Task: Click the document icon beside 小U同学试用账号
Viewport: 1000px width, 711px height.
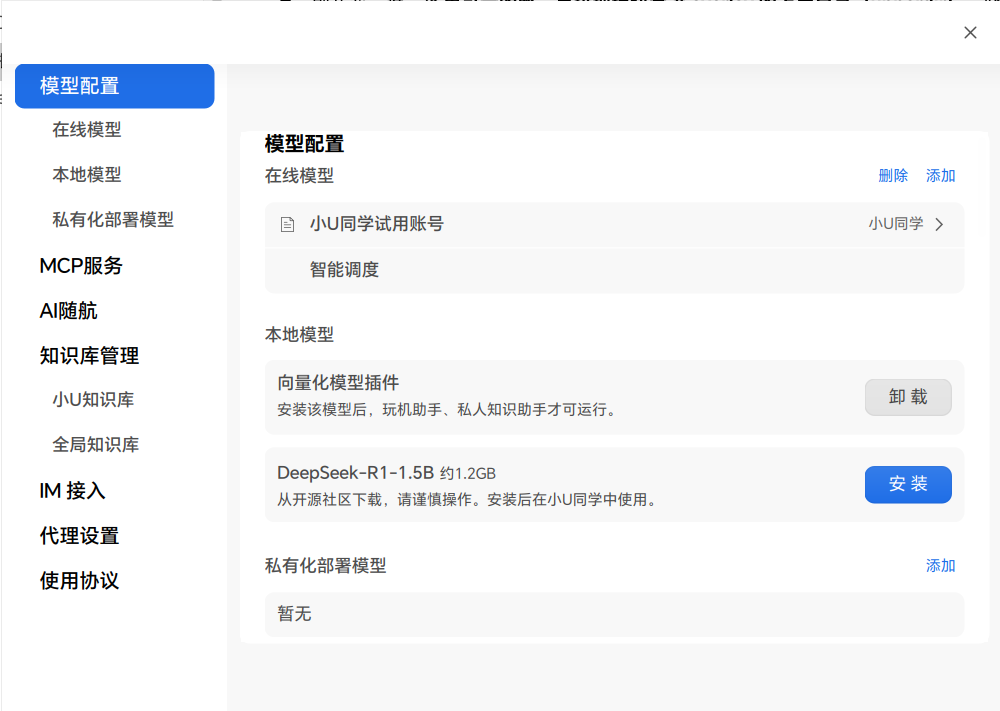Action: tap(288, 224)
